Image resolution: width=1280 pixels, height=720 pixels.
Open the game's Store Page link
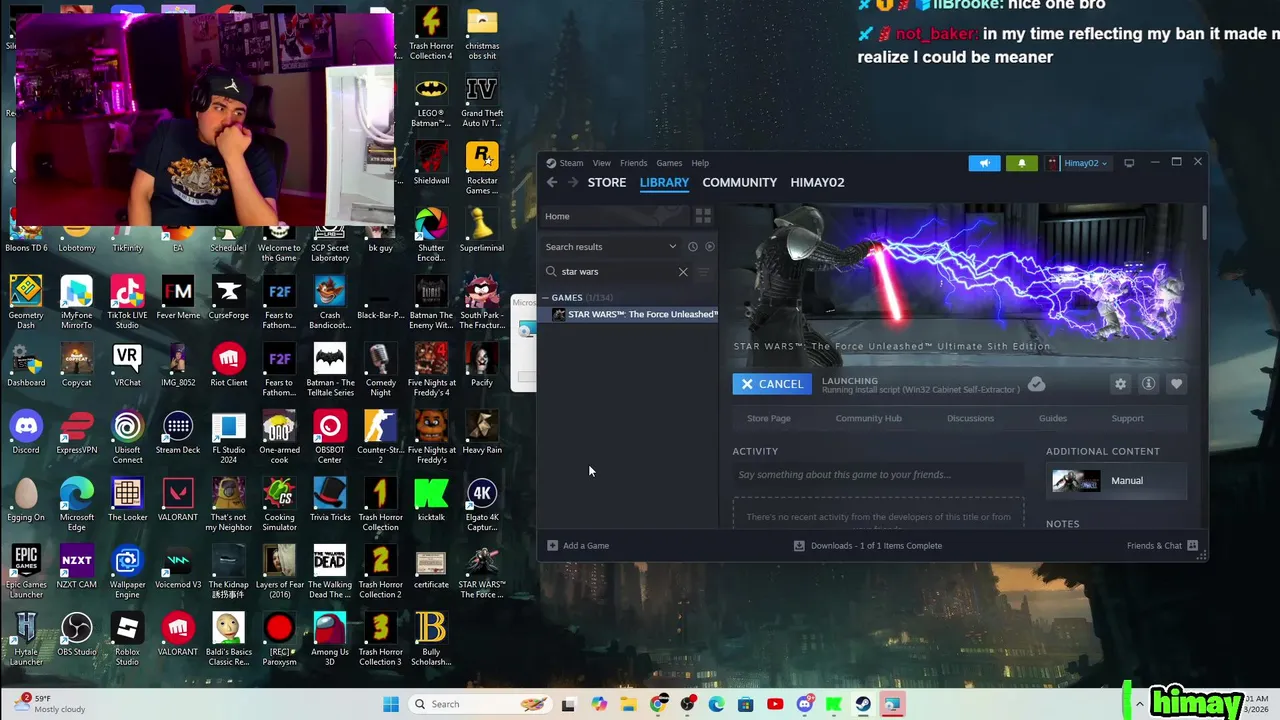pyautogui.click(x=769, y=418)
